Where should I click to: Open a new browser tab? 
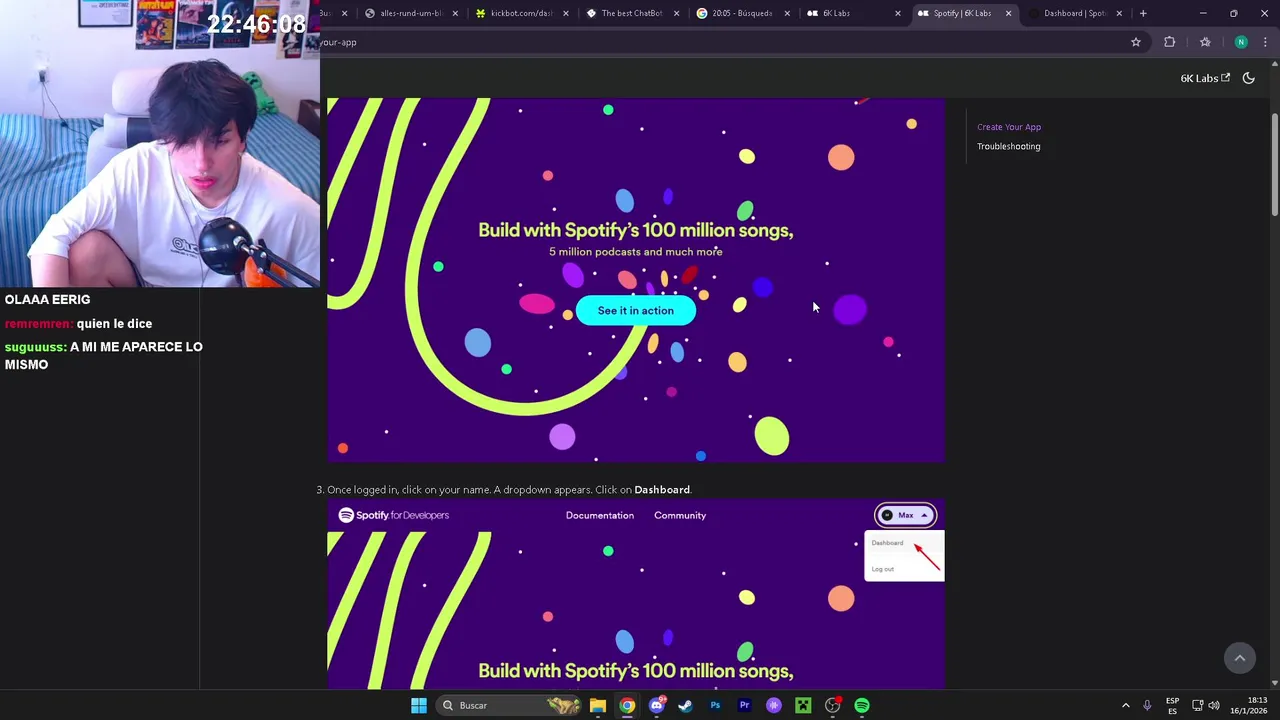point(1143,13)
